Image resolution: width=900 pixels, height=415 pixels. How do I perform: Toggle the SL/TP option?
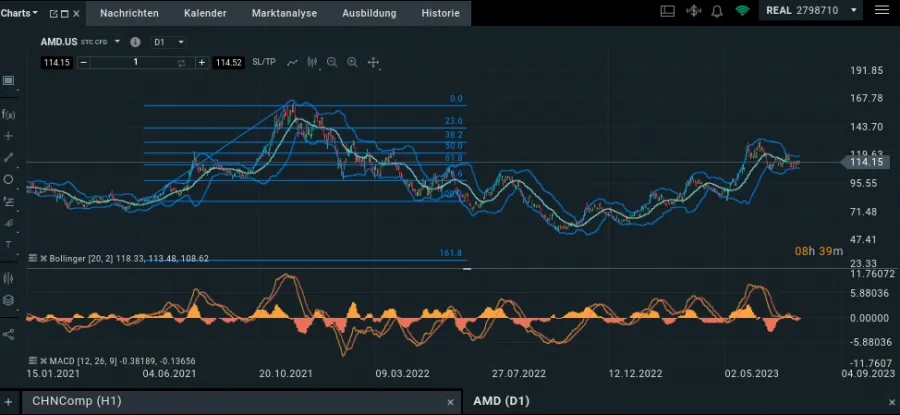point(264,62)
